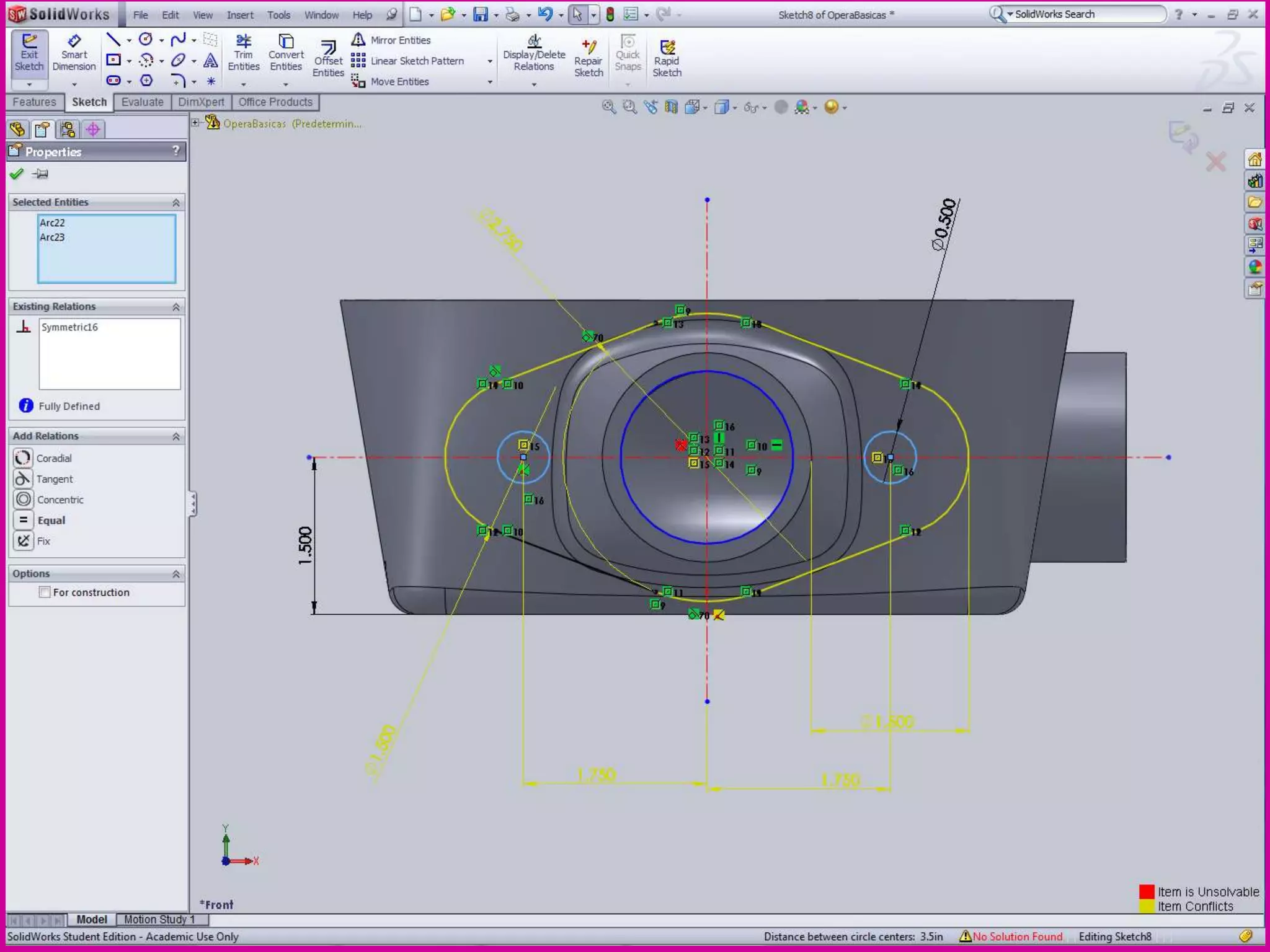Screen dimensions: 1270x952
Task: Switch to the Evaluate tab
Action: click(142, 102)
